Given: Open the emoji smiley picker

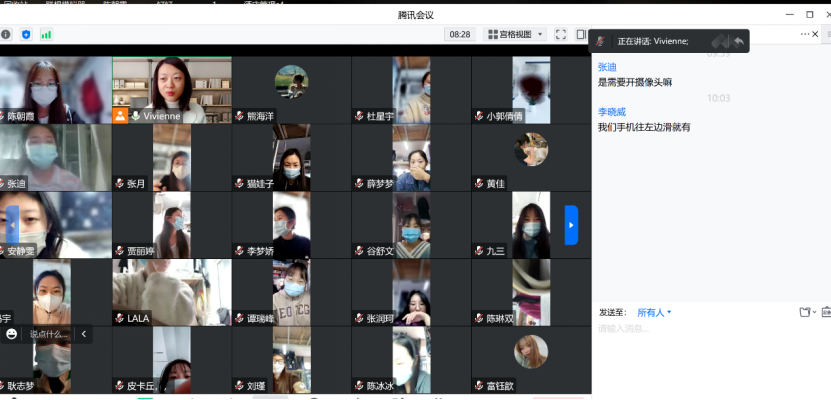Looking at the screenshot, I should [x=12, y=334].
